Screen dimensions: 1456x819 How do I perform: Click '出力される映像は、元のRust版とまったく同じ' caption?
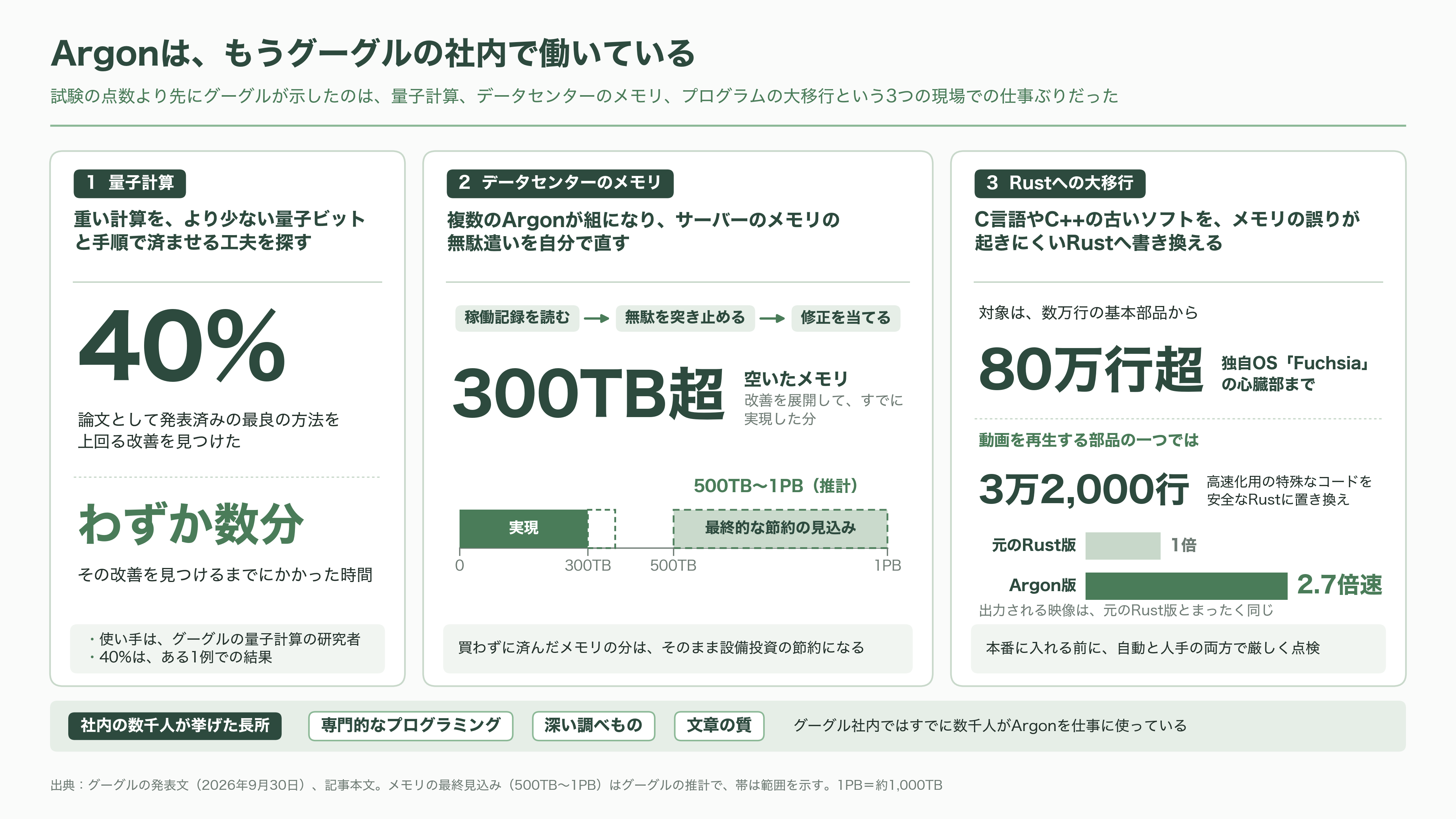[x=1126, y=610]
